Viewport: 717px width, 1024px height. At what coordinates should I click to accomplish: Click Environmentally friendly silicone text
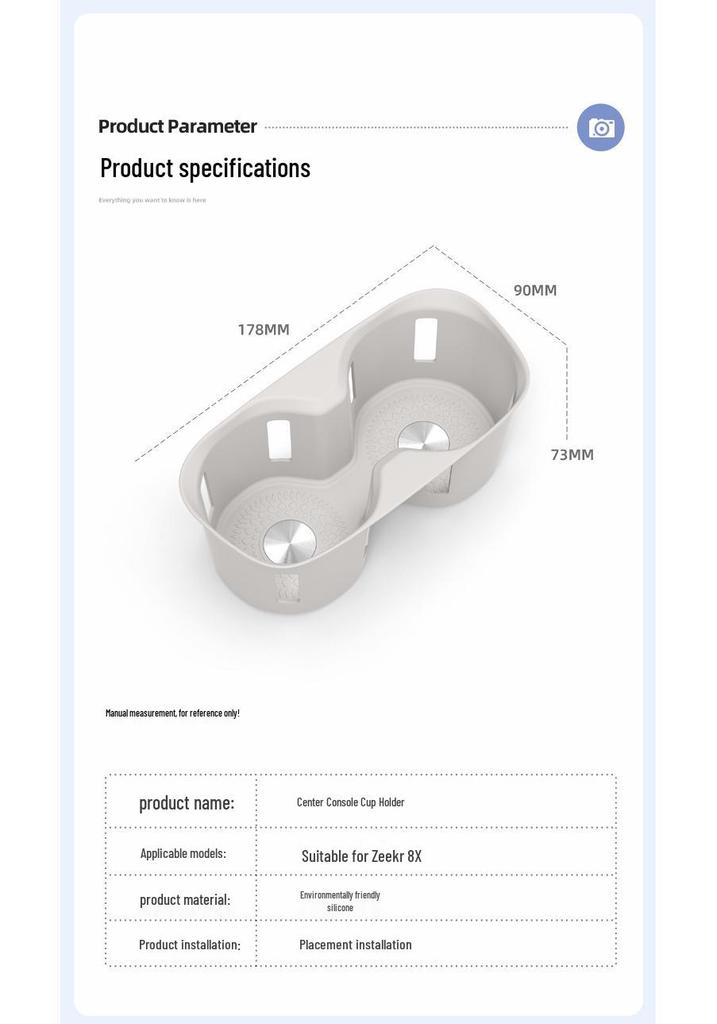click(340, 901)
